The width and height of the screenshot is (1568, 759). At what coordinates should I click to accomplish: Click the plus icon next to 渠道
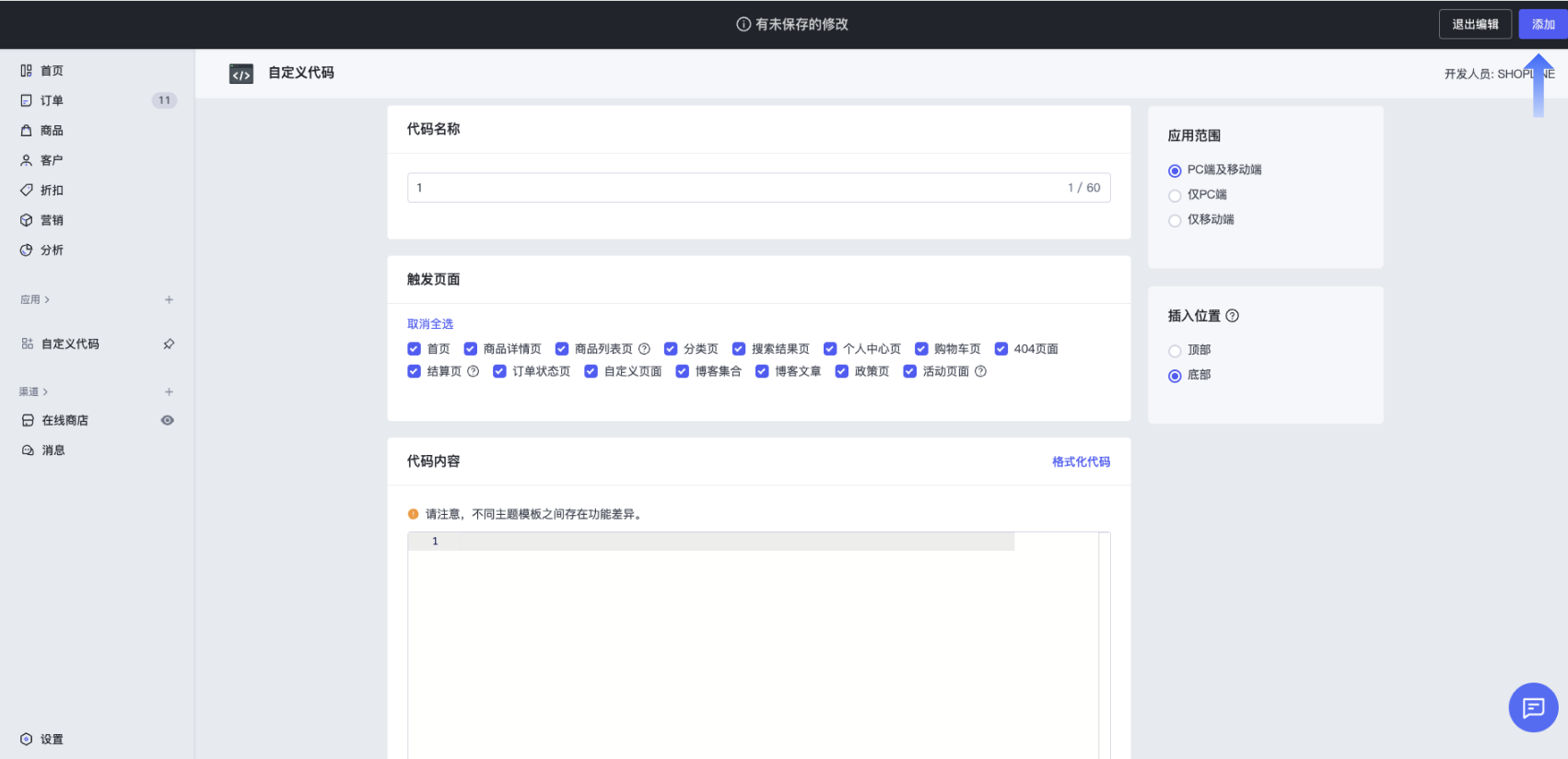(x=169, y=391)
